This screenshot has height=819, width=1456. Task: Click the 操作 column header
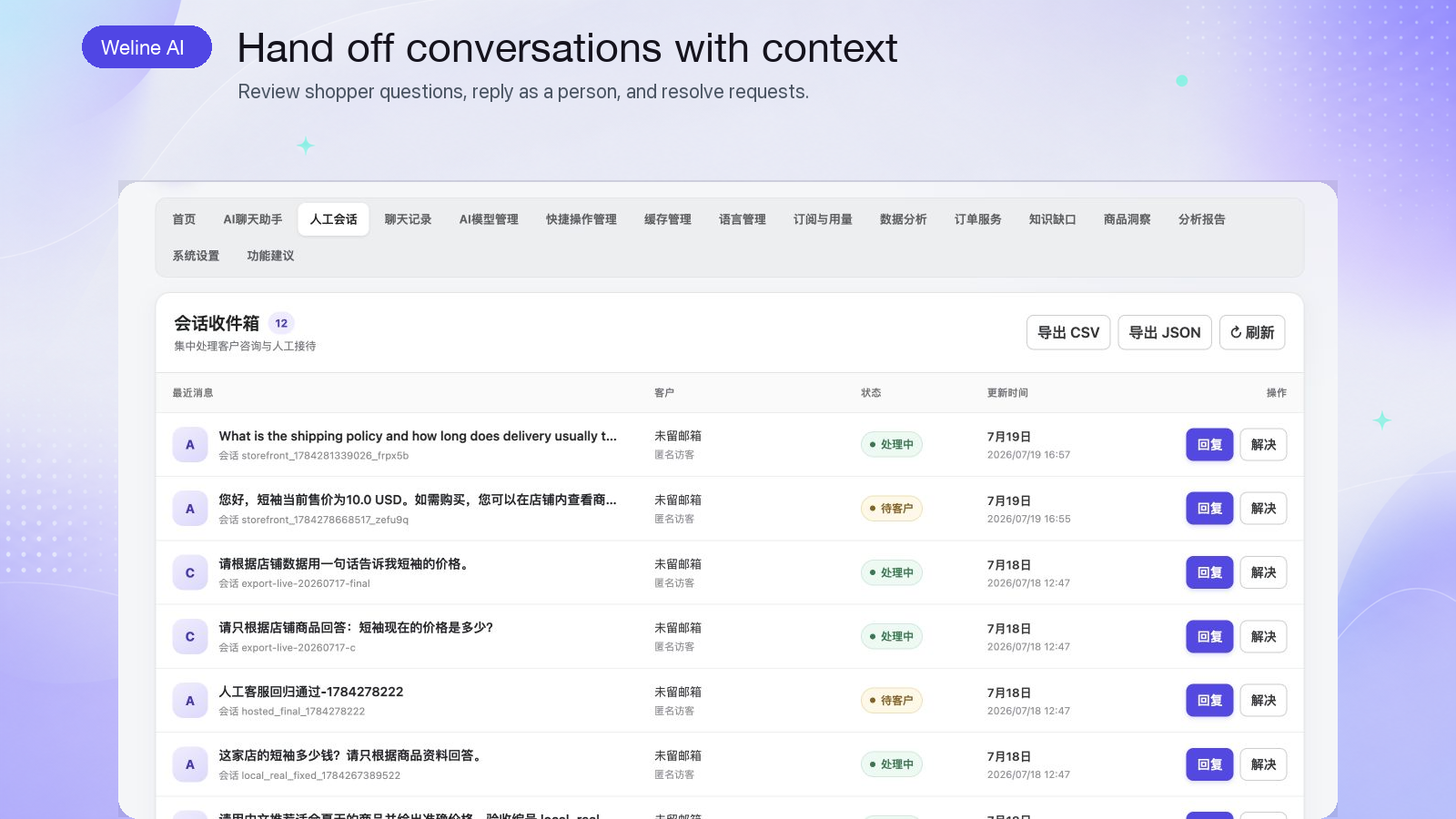[x=1277, y=393]
